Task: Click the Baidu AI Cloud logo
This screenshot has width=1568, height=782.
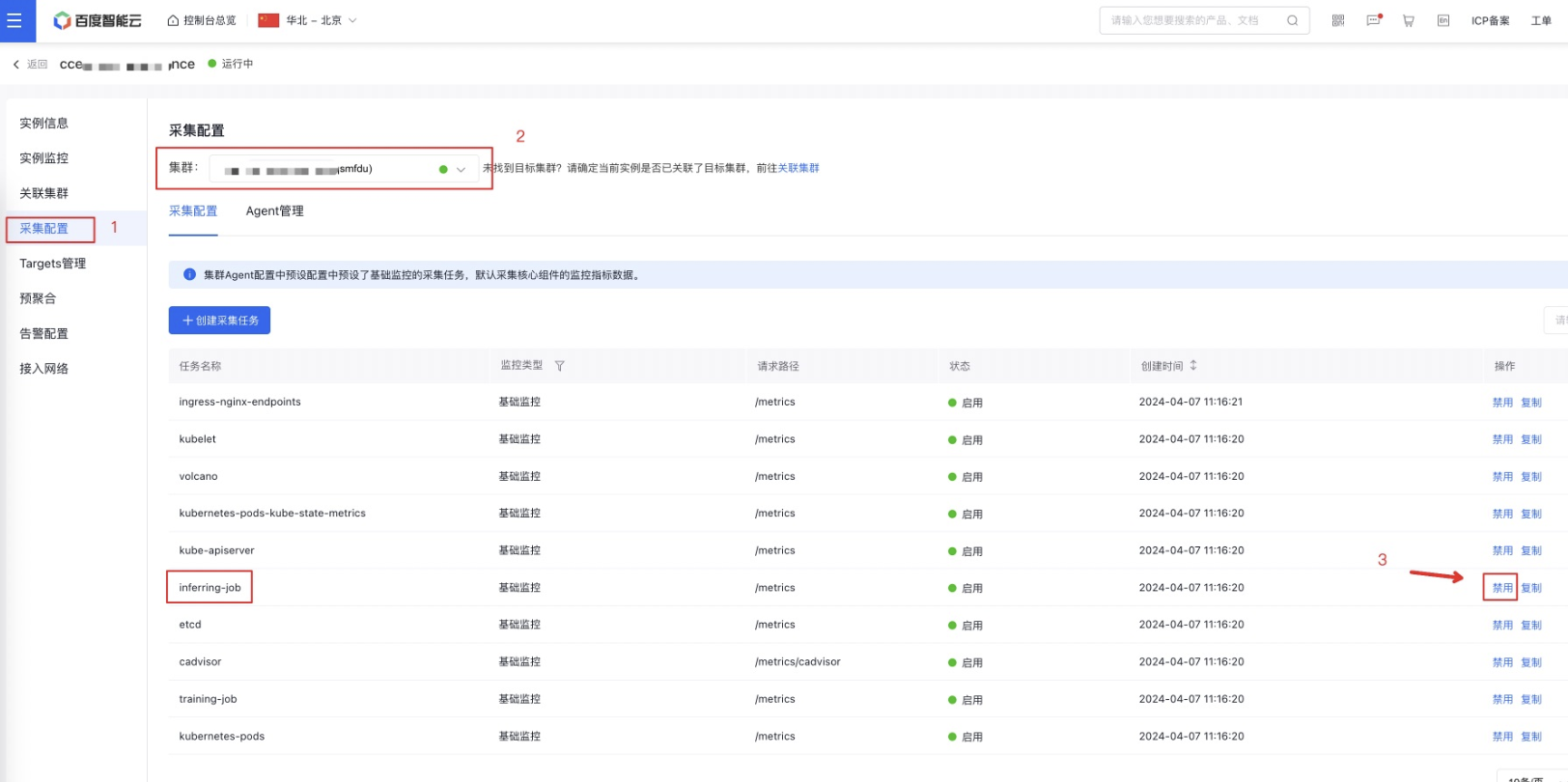Action: pyautogui.click(x=98, y=20)
